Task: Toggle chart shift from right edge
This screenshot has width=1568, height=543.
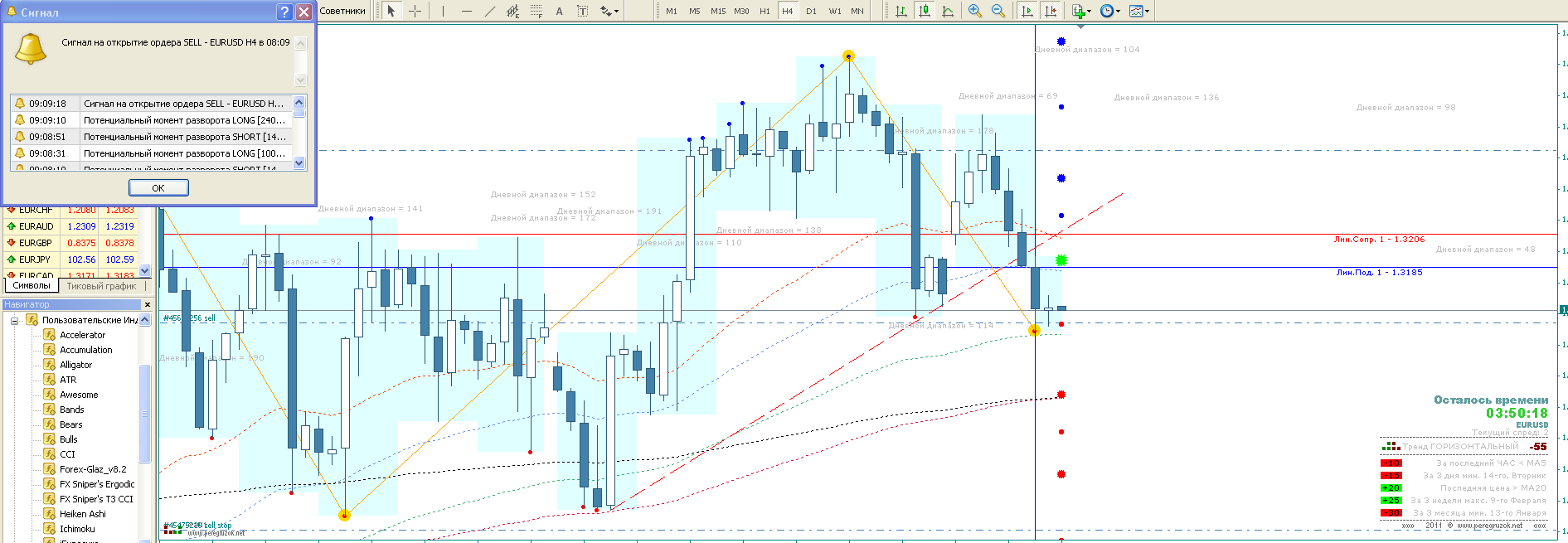Action: click(1051, 11)
